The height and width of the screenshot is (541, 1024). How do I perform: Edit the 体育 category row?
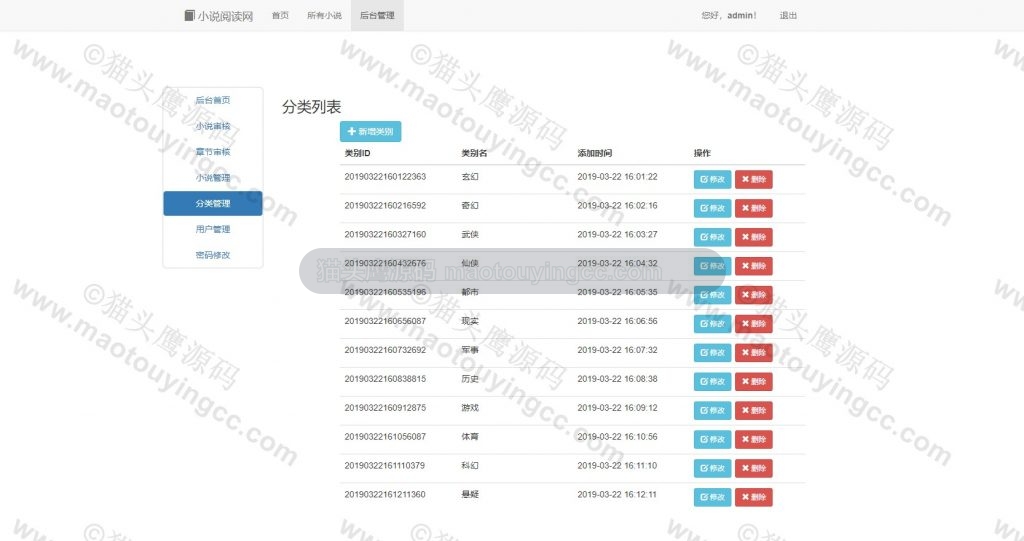click(x=712, y=439)
